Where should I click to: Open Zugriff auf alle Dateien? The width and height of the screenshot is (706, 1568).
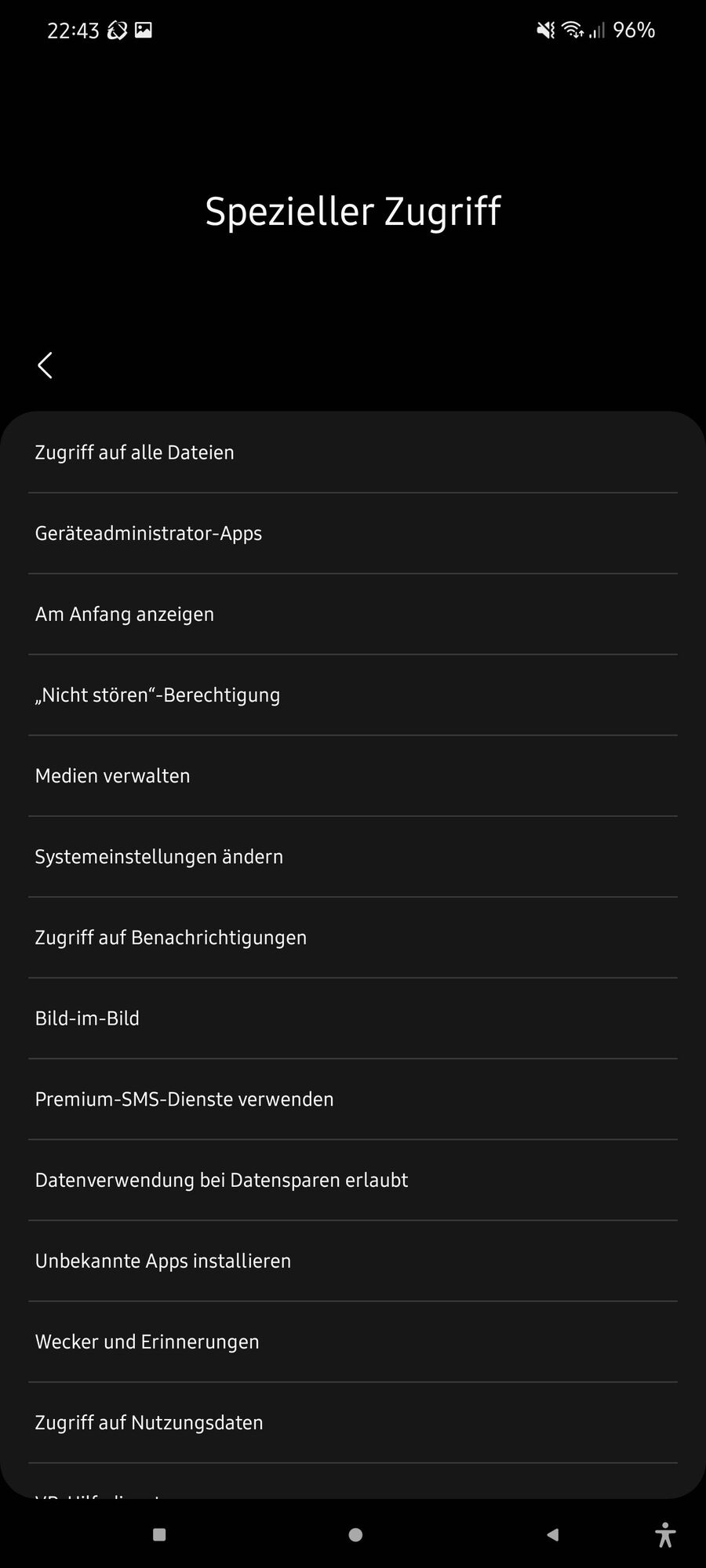[x=353, y=452]
